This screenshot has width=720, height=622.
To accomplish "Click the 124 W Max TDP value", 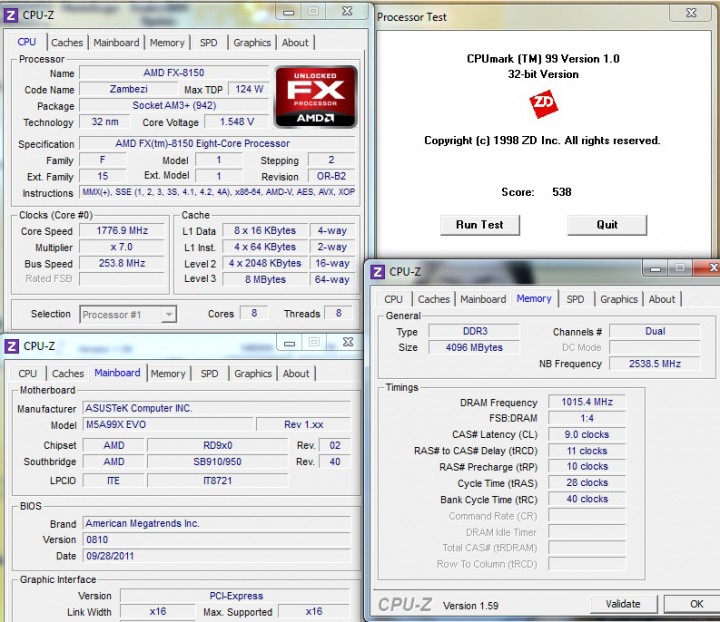I will (249, 89).
